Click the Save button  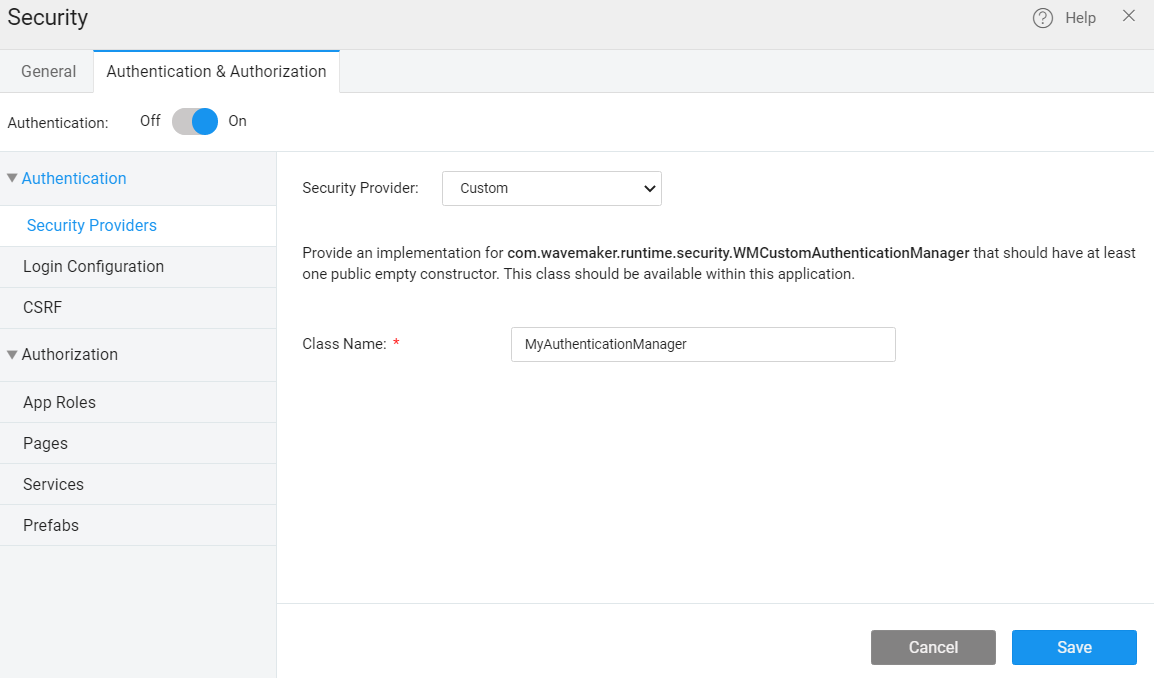(x=1074, y=647)
